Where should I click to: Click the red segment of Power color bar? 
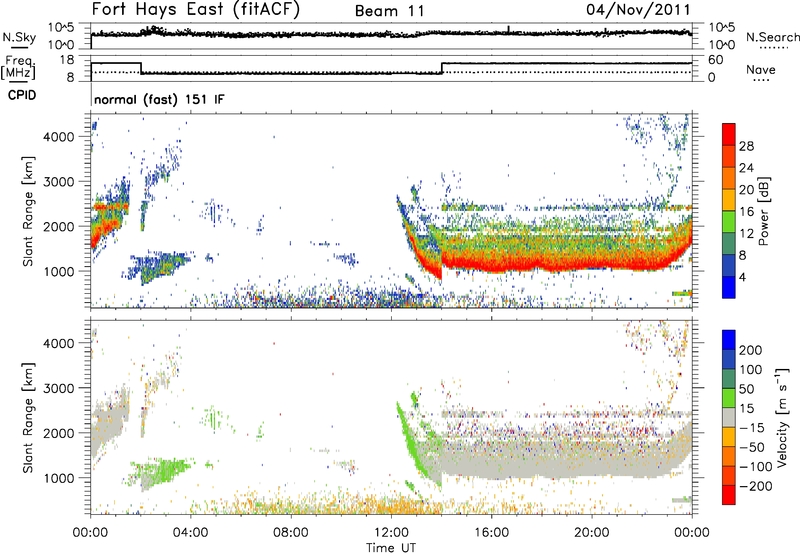(729, 134)
